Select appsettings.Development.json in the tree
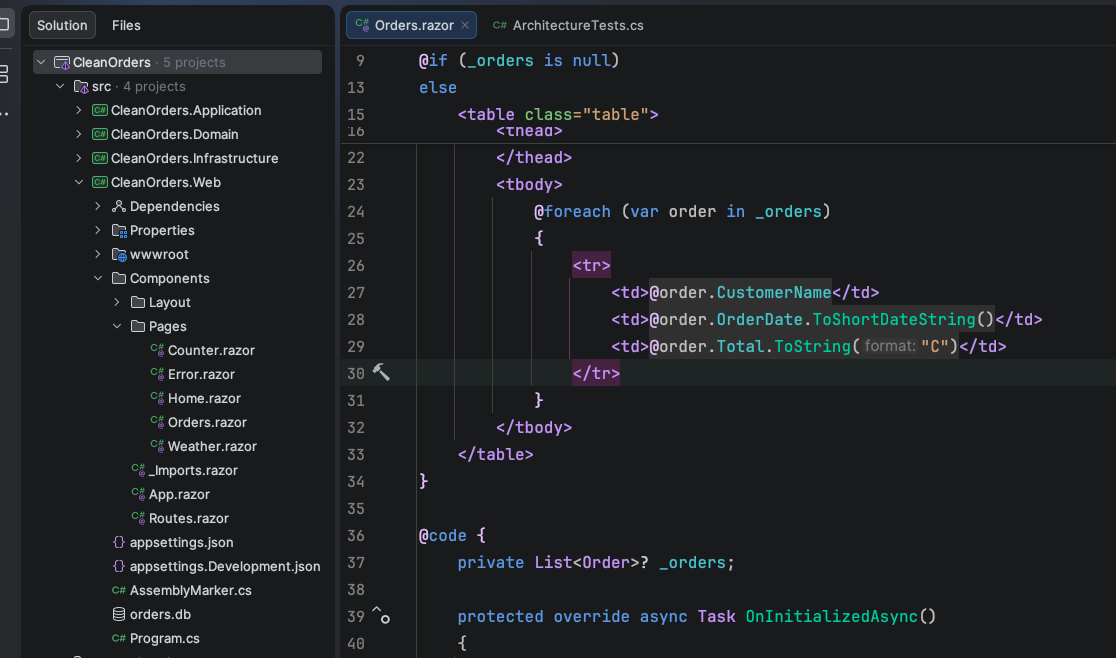The image size is (1116, 658). [225, 566]
